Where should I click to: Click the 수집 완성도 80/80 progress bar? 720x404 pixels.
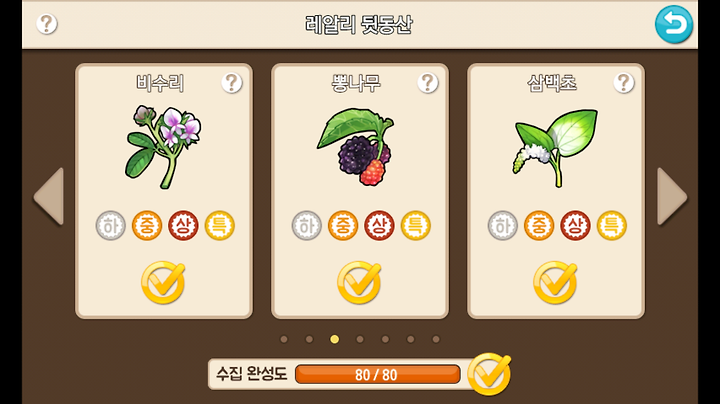click(x=377, y=375)
